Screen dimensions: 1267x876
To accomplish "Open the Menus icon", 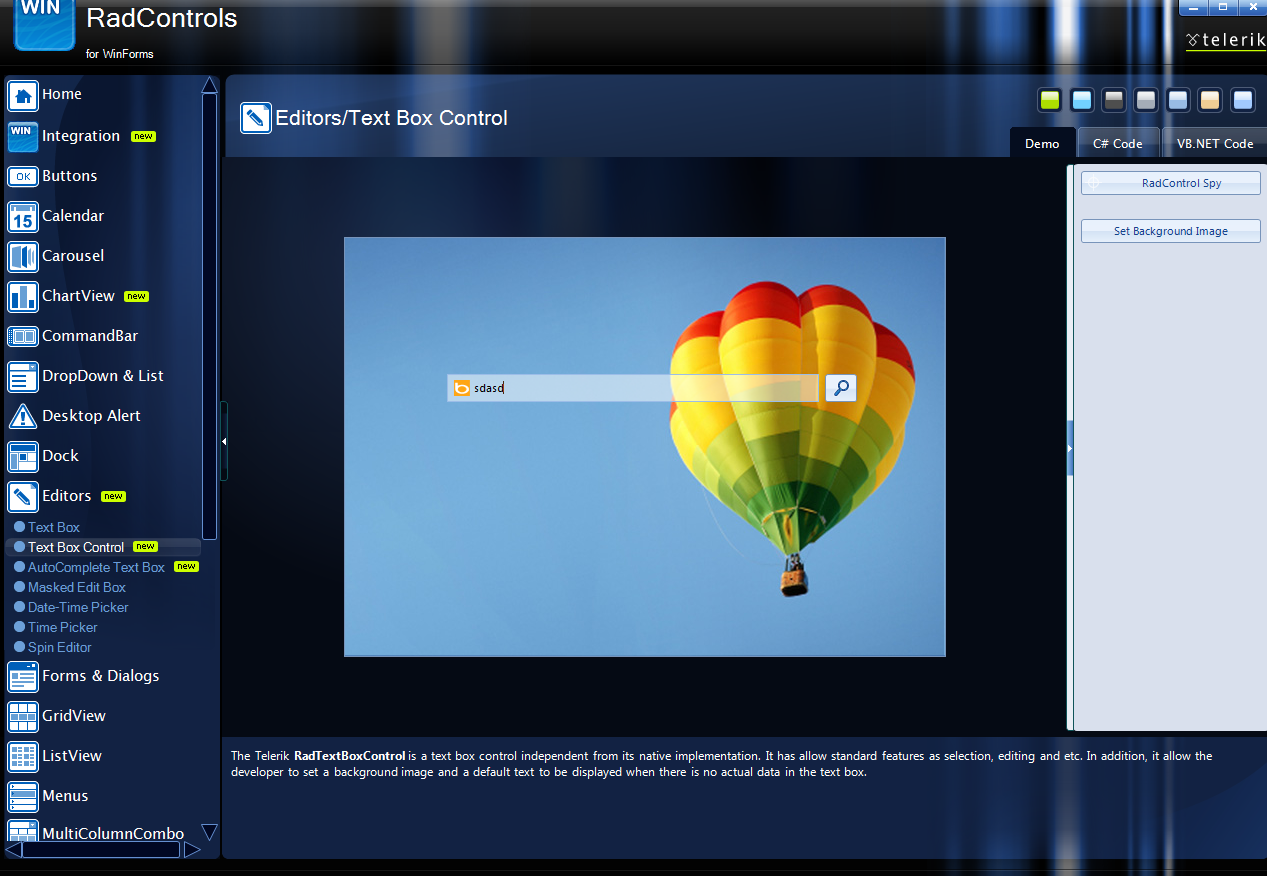I will [x=23, y=796].
